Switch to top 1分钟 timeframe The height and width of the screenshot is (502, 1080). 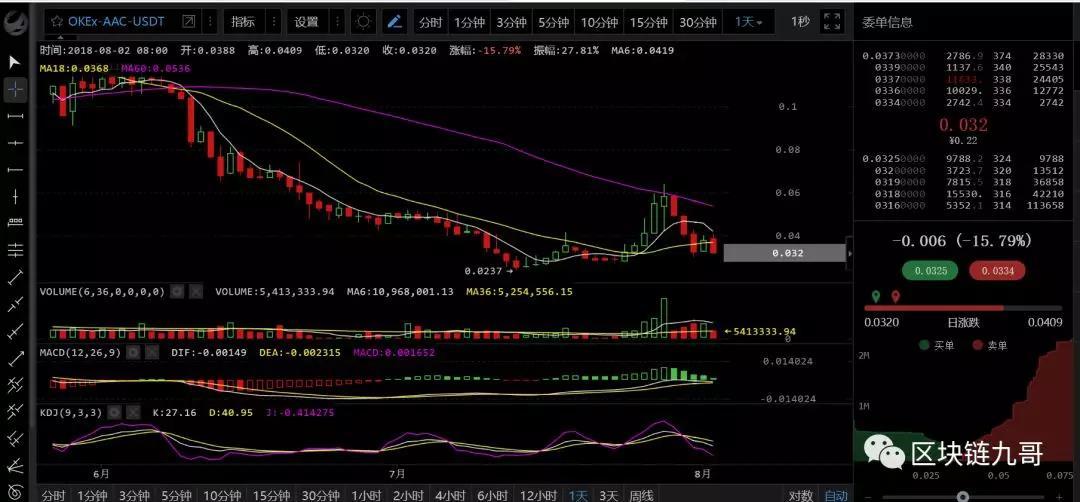[468, 21]
